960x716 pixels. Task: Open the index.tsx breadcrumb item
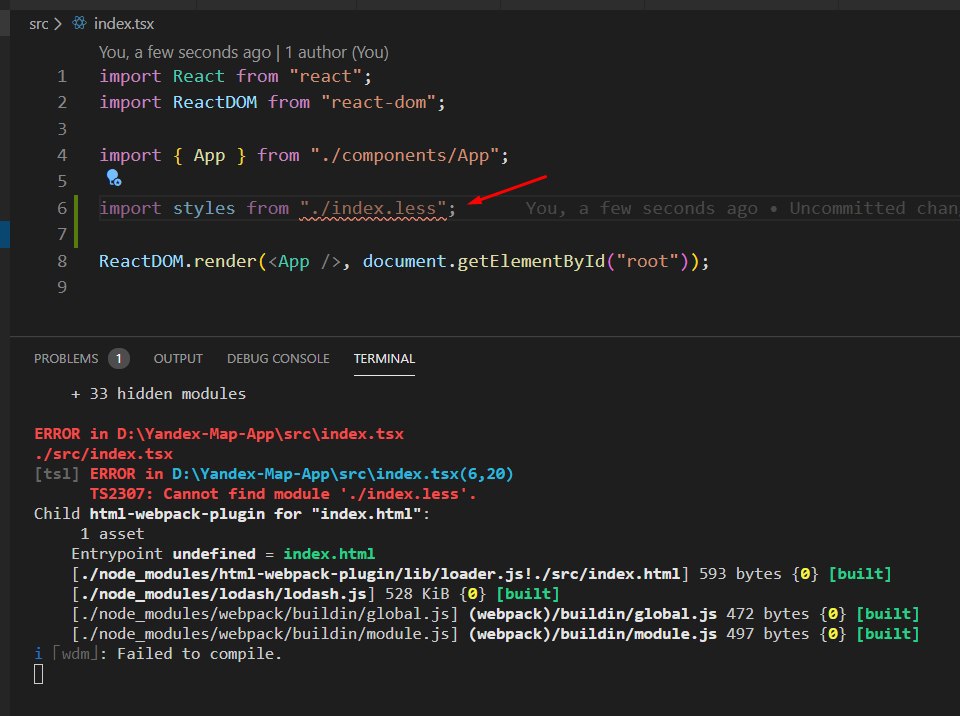point(124,24)
